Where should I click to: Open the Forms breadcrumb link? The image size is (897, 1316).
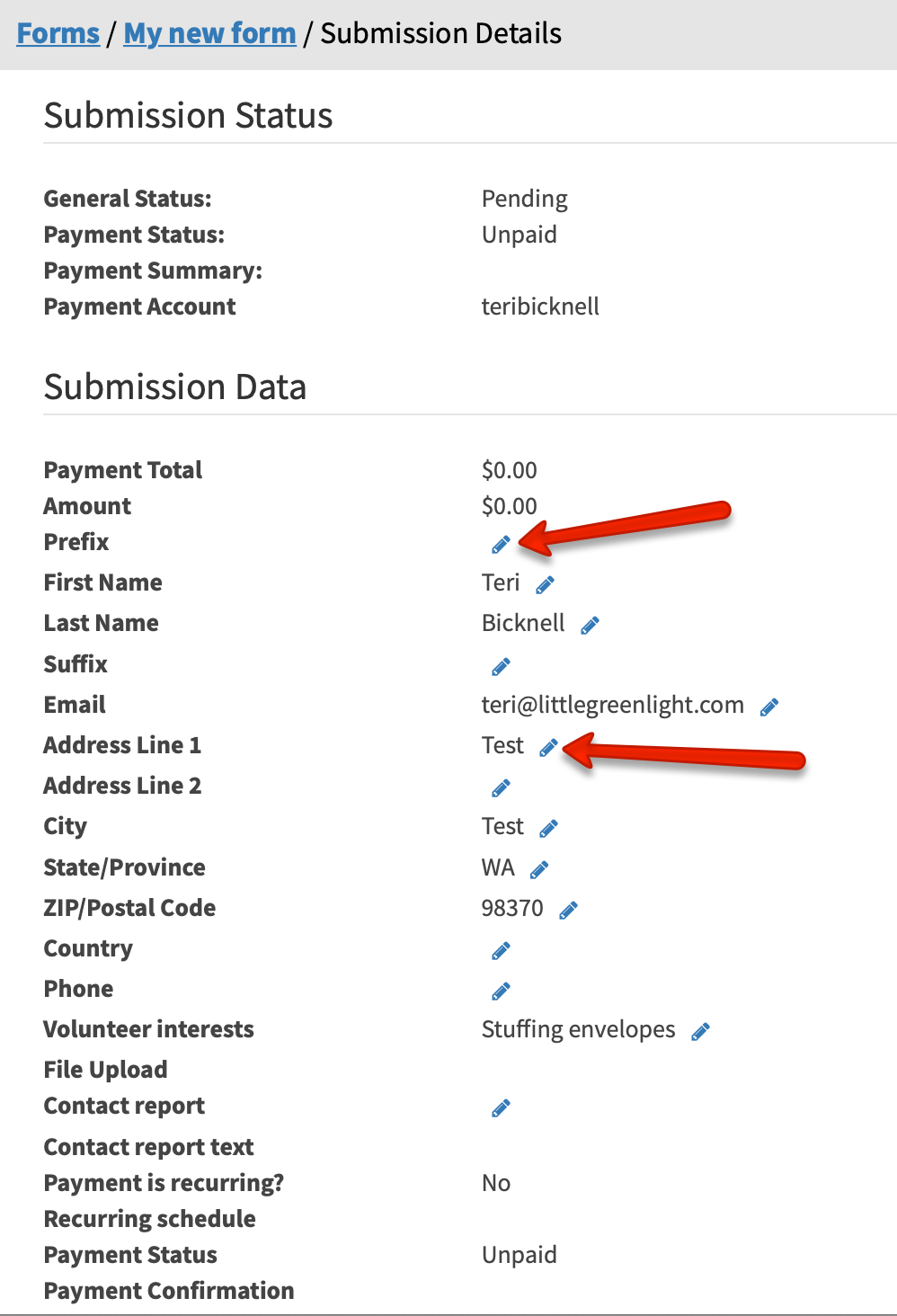click(58, 32)
